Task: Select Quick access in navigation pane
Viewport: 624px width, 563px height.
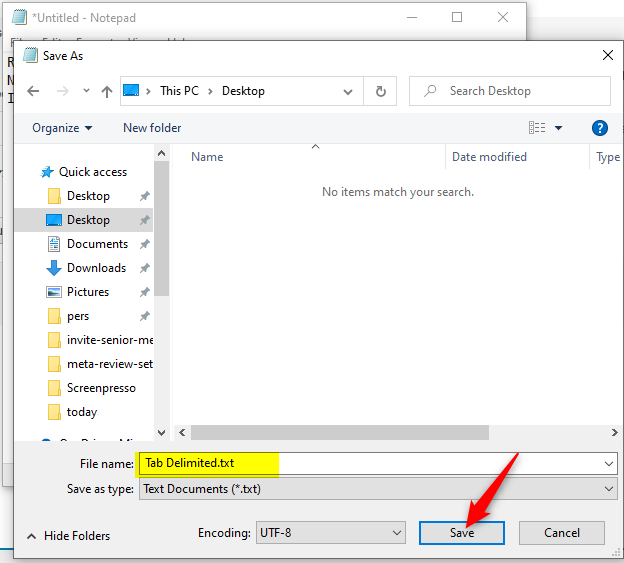Action: tap(93, 172)
